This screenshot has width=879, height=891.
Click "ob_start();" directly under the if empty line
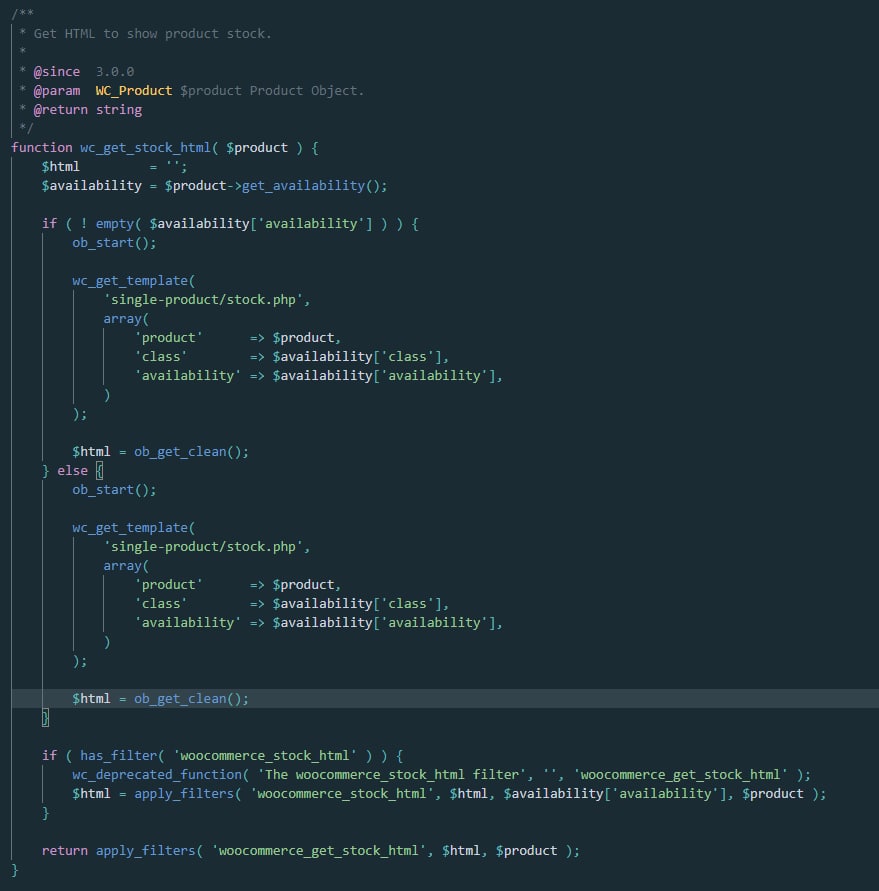(x=114, y=243)
